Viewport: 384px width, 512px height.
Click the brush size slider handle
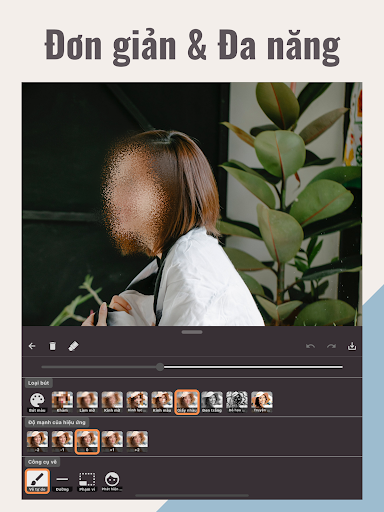coord(160,367)
